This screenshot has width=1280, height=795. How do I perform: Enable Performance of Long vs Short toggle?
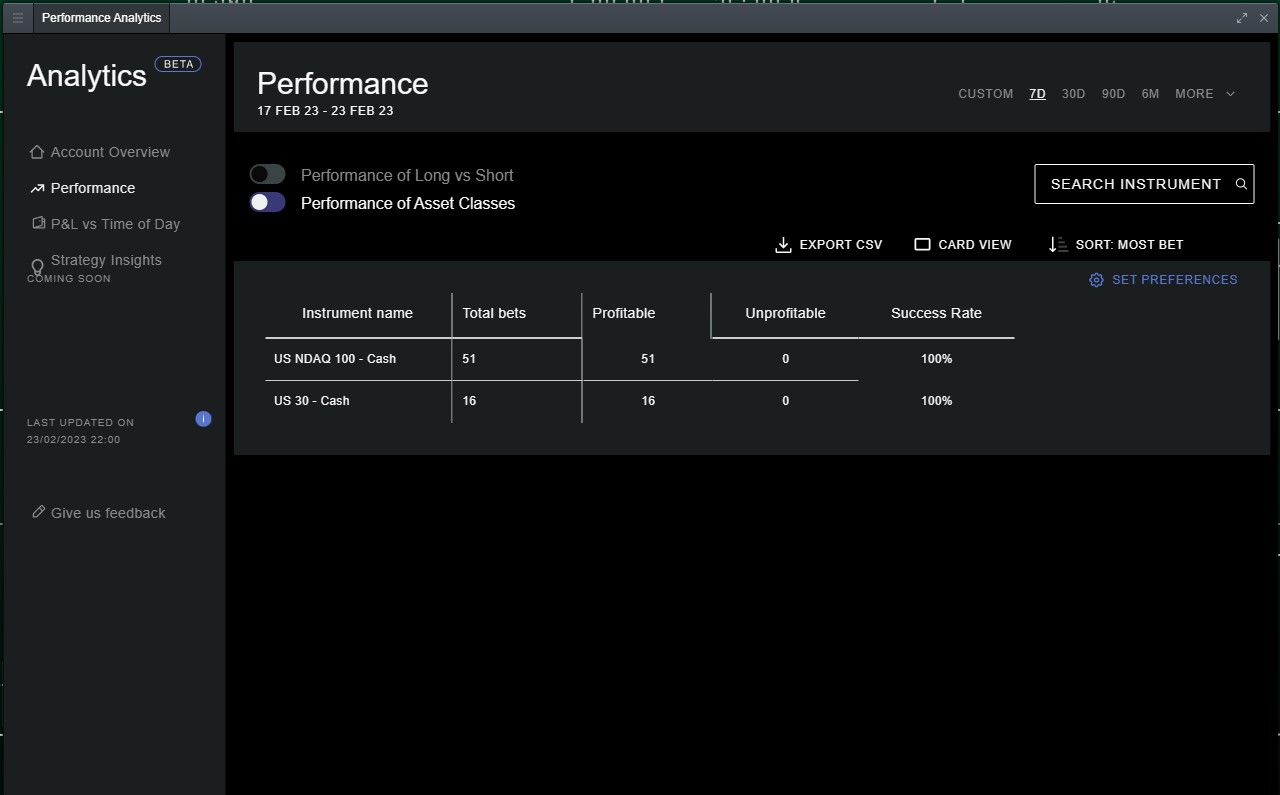pos(268,175)
